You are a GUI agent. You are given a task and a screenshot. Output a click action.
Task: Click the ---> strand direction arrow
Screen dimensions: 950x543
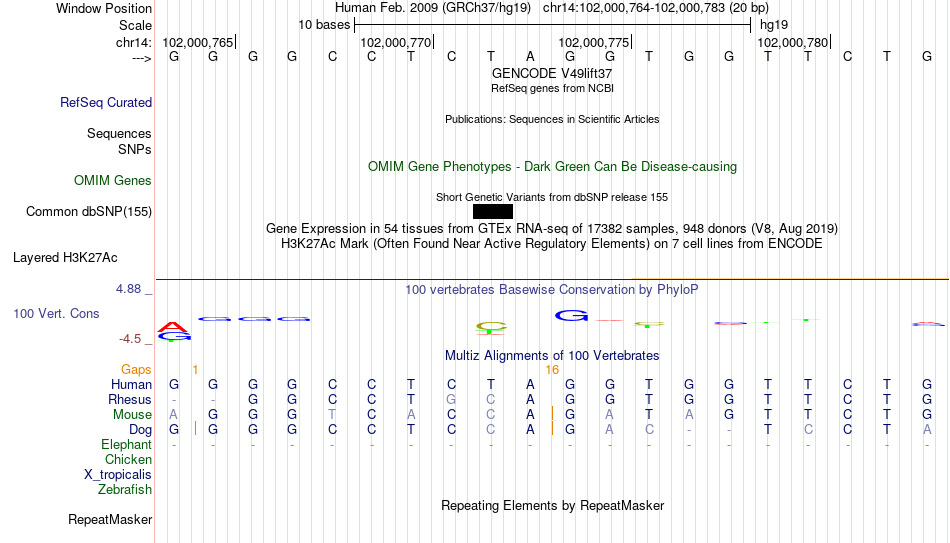[142, 58]
